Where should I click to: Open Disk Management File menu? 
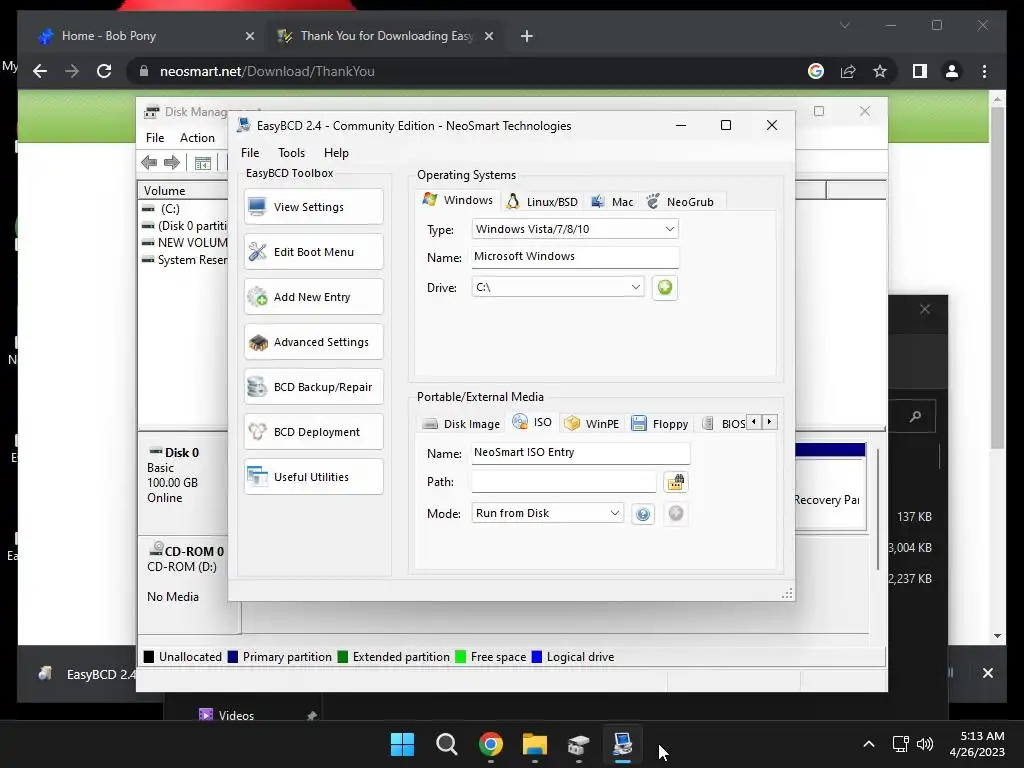click(155, 138)
